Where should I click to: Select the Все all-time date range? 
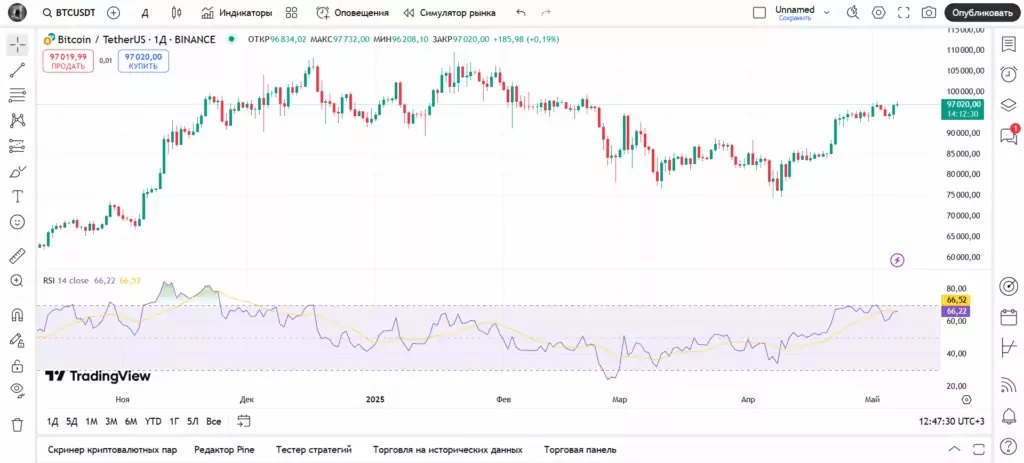[214, 421]
